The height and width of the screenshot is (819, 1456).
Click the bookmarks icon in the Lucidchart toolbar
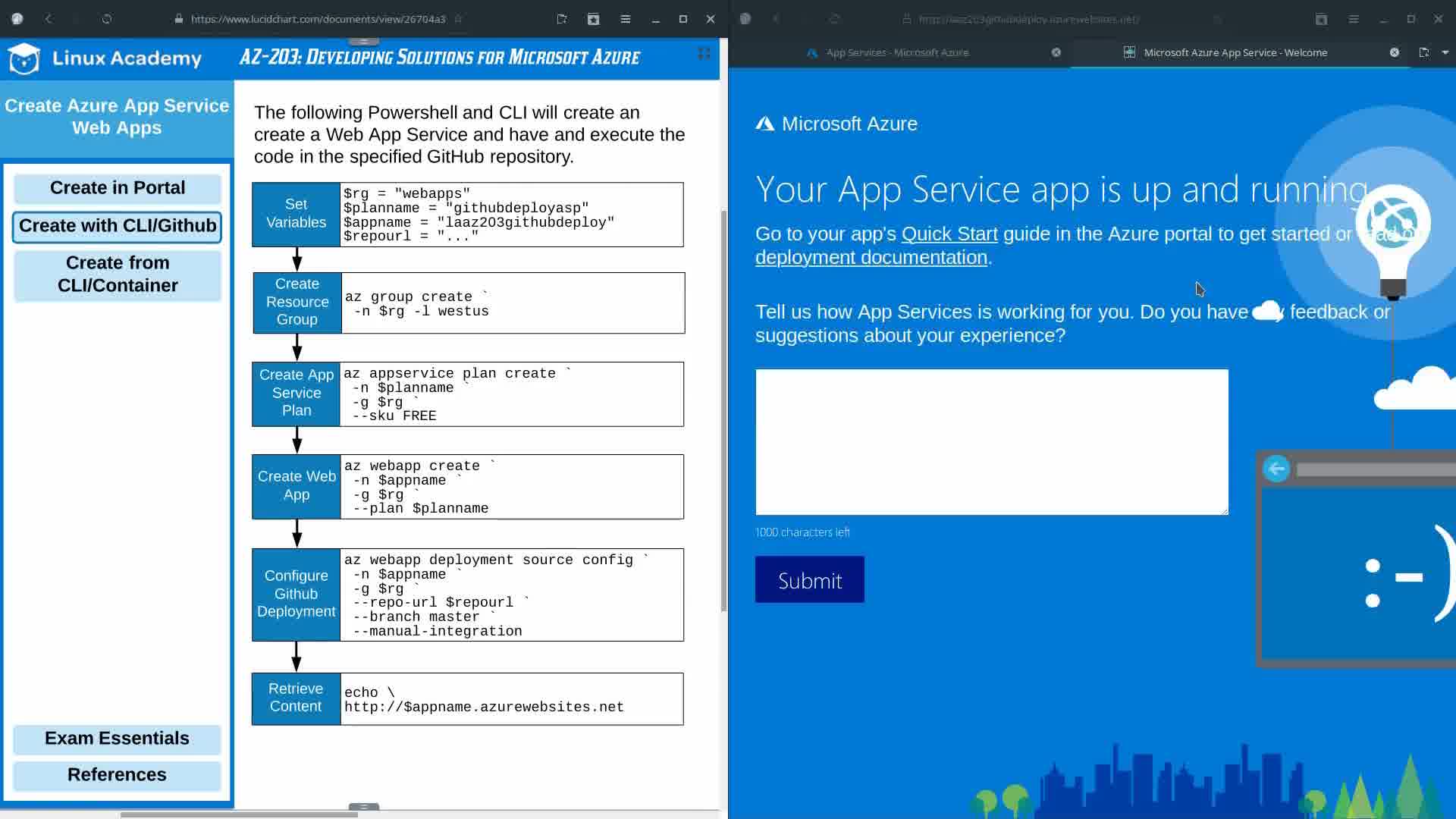pos(593,19)
